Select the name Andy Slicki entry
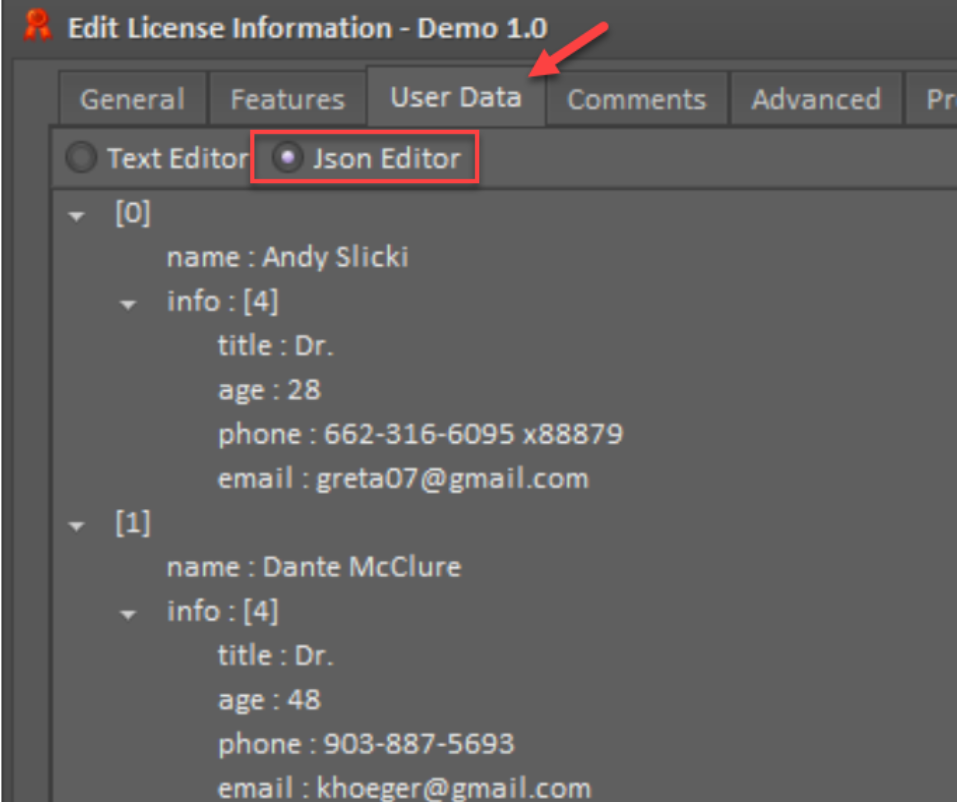Viewport: 957px width, 802px height. [x=287, y=257]
